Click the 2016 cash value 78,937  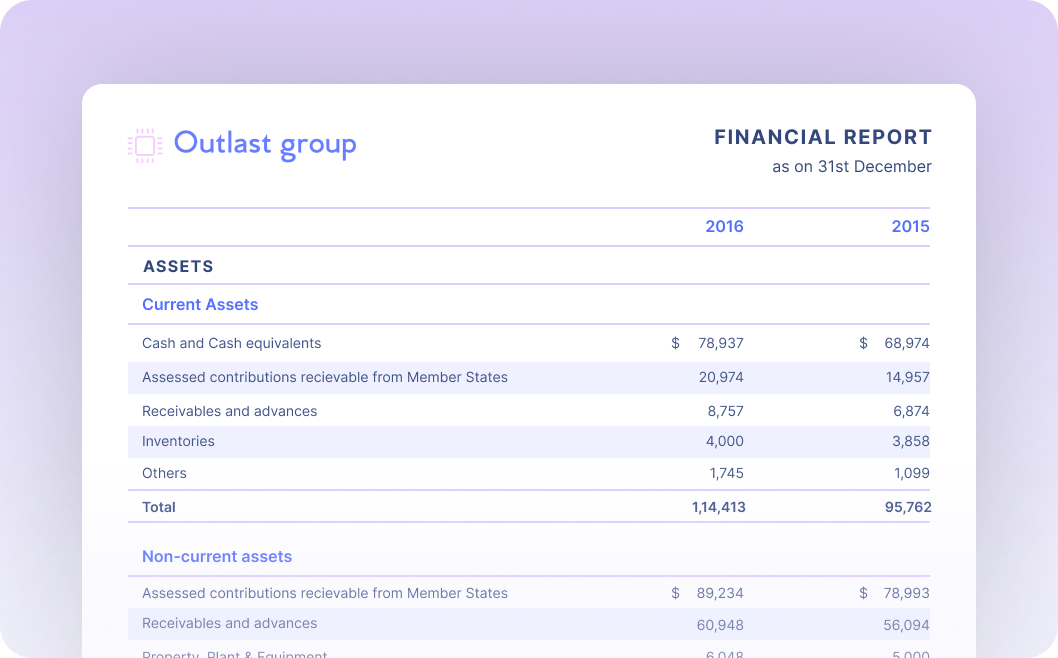point(720,343)
